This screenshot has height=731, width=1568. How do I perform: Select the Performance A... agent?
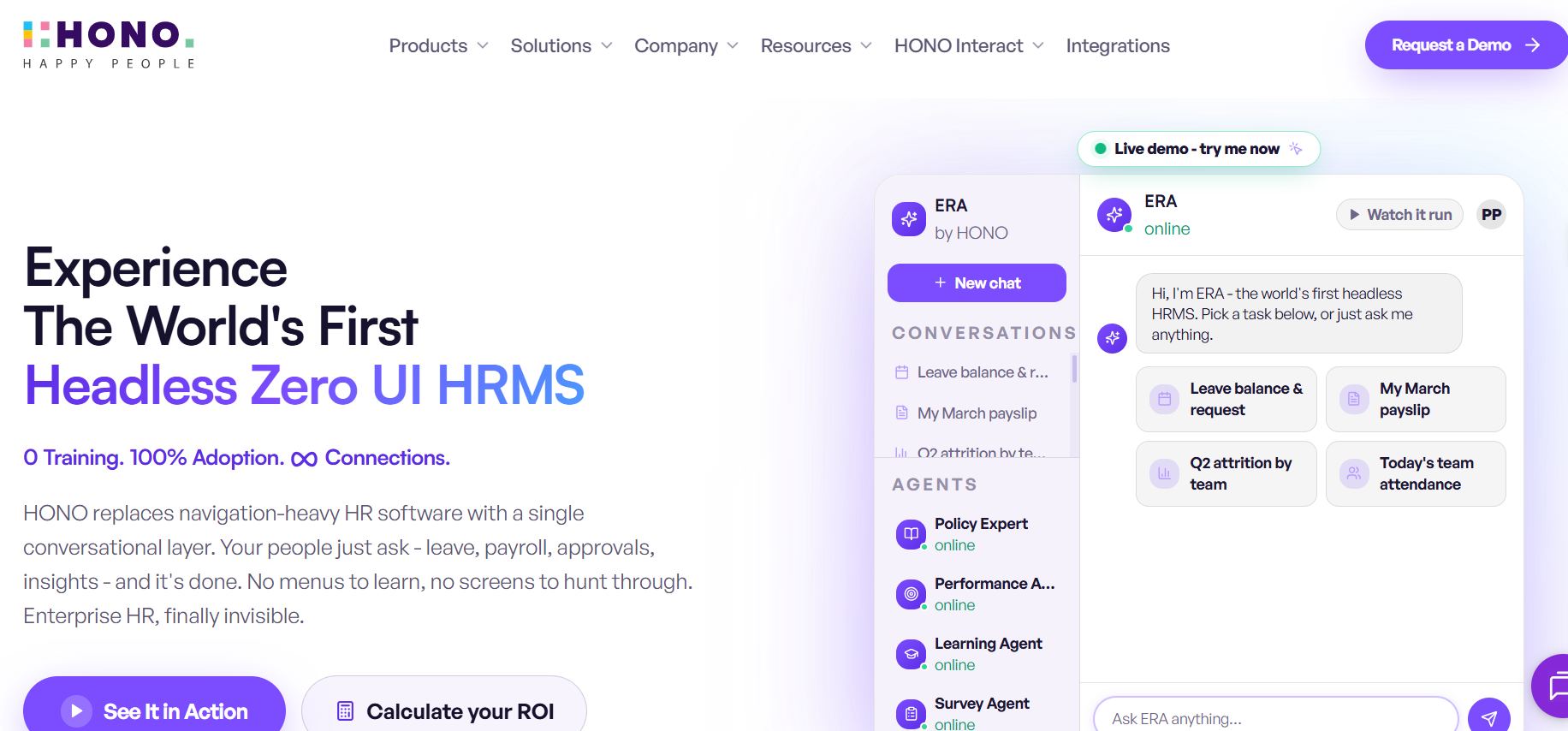coord(977,594)
